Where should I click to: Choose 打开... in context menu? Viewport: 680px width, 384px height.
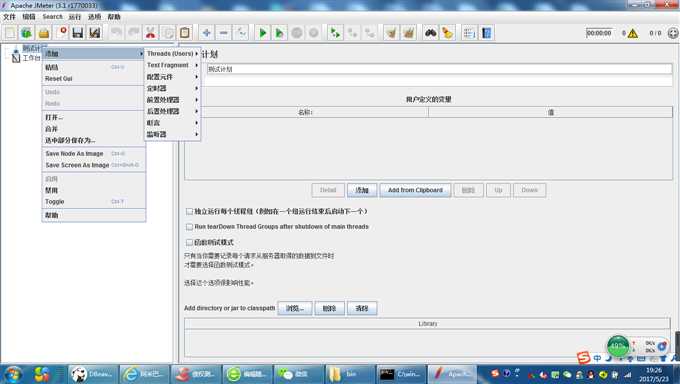(x=94, y=118)
